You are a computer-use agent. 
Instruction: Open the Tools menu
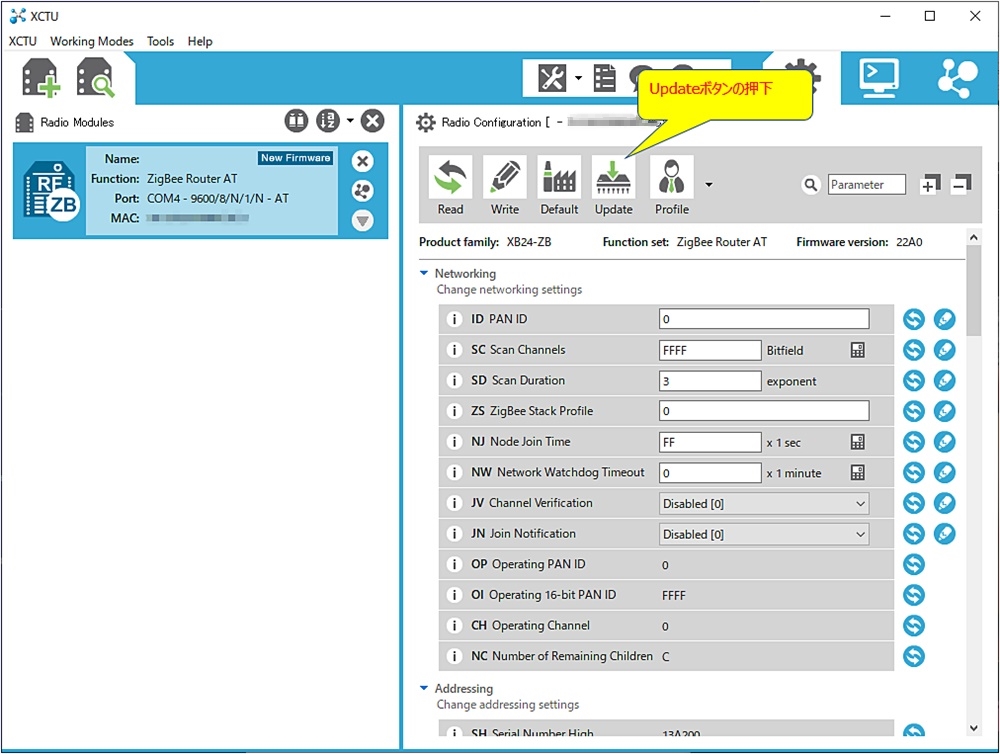(x=160, y=41)
